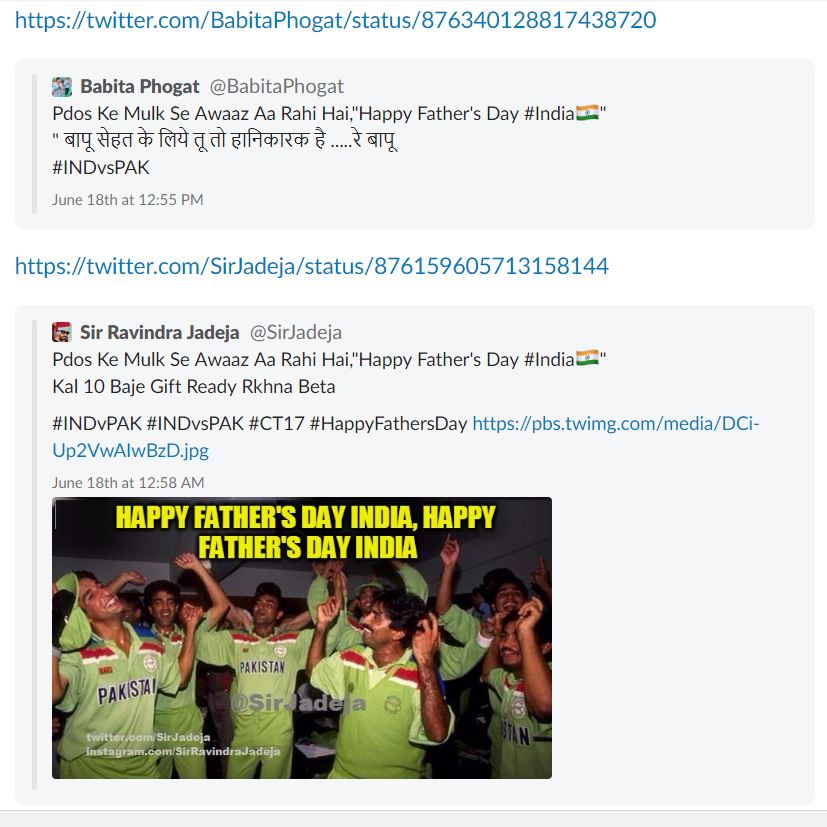
Task: Open the Babita Phogat display name
Action: tap(140, 86)
